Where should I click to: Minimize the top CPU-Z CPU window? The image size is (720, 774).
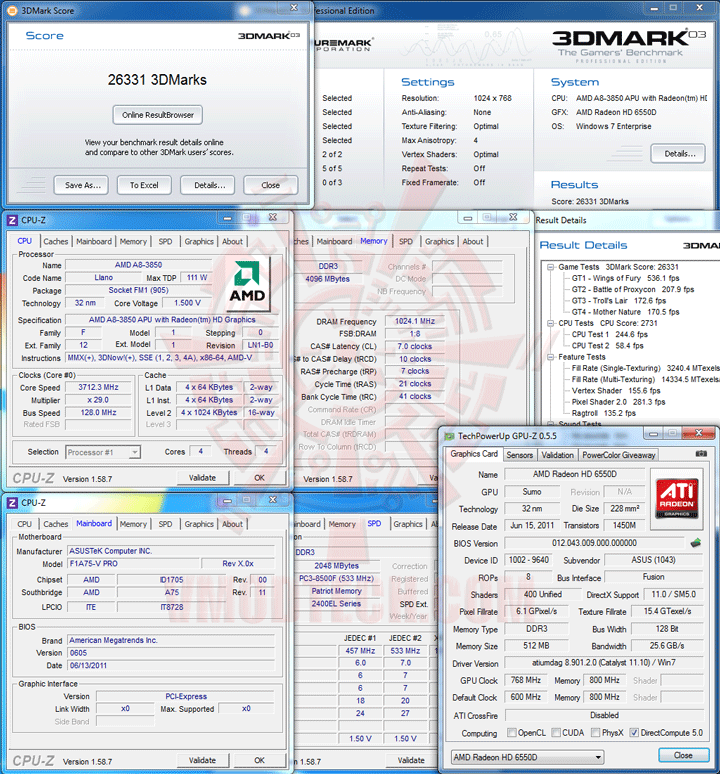click(227, 218)
